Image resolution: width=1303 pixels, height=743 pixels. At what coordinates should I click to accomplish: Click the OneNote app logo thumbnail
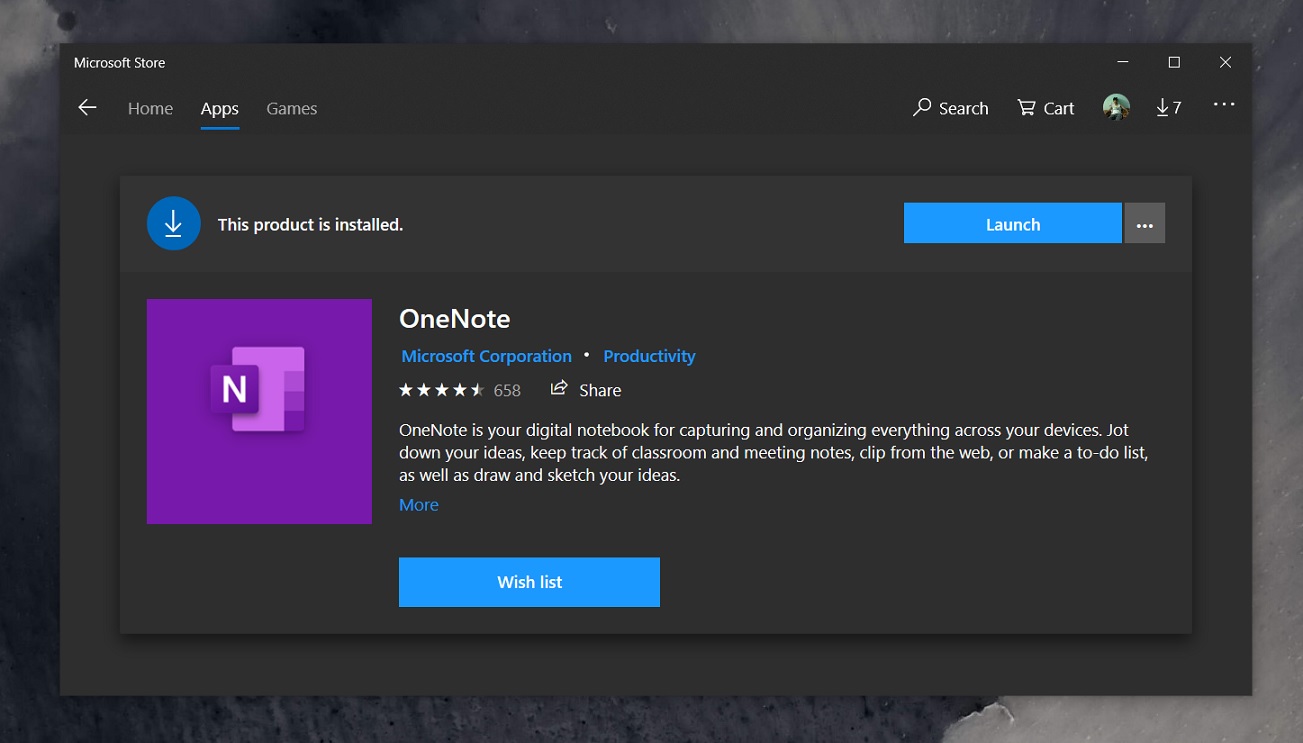[x=259, y=411]
